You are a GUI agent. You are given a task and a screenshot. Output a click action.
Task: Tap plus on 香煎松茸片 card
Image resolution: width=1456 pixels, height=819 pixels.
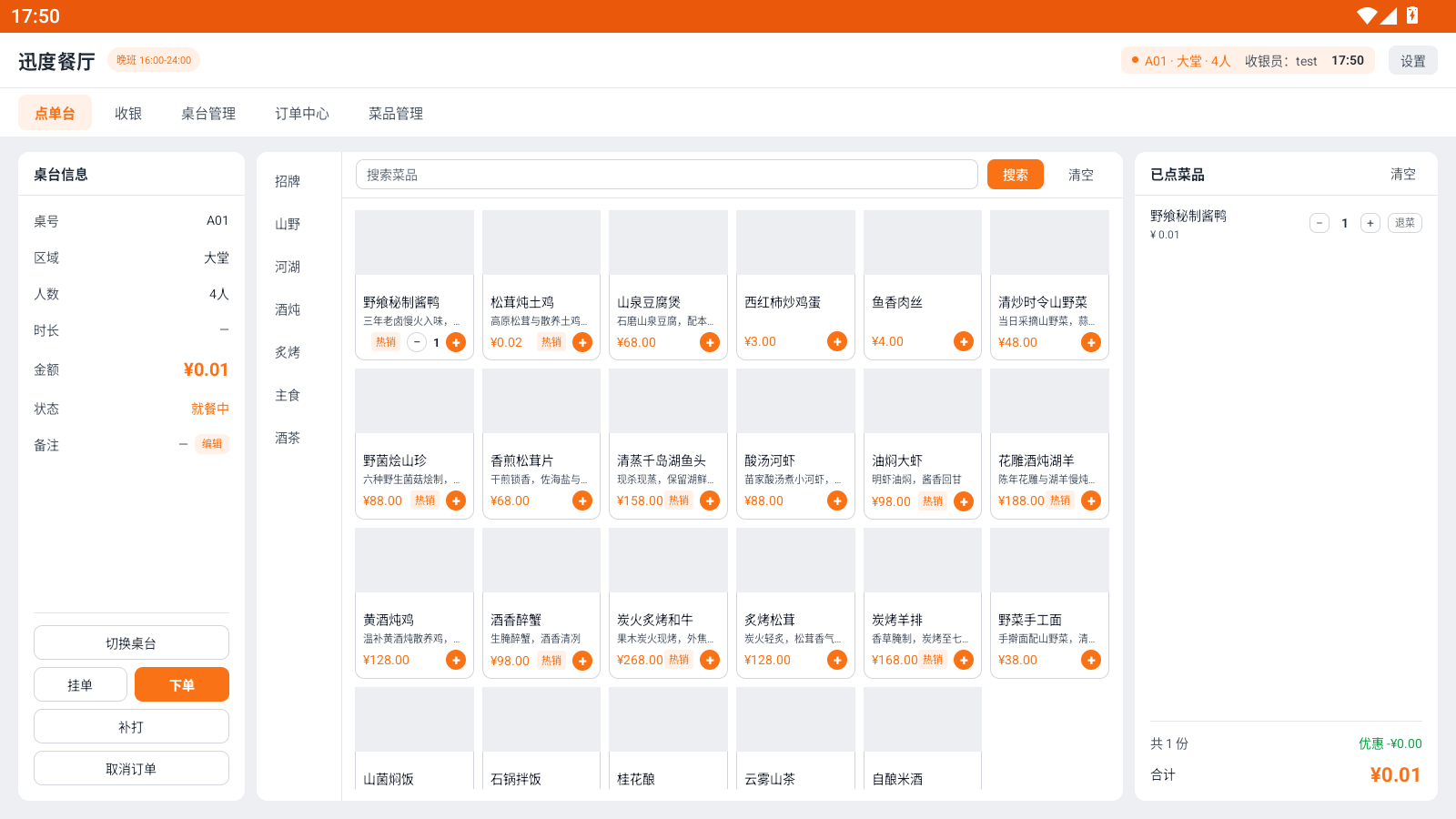tap(582, 500)
